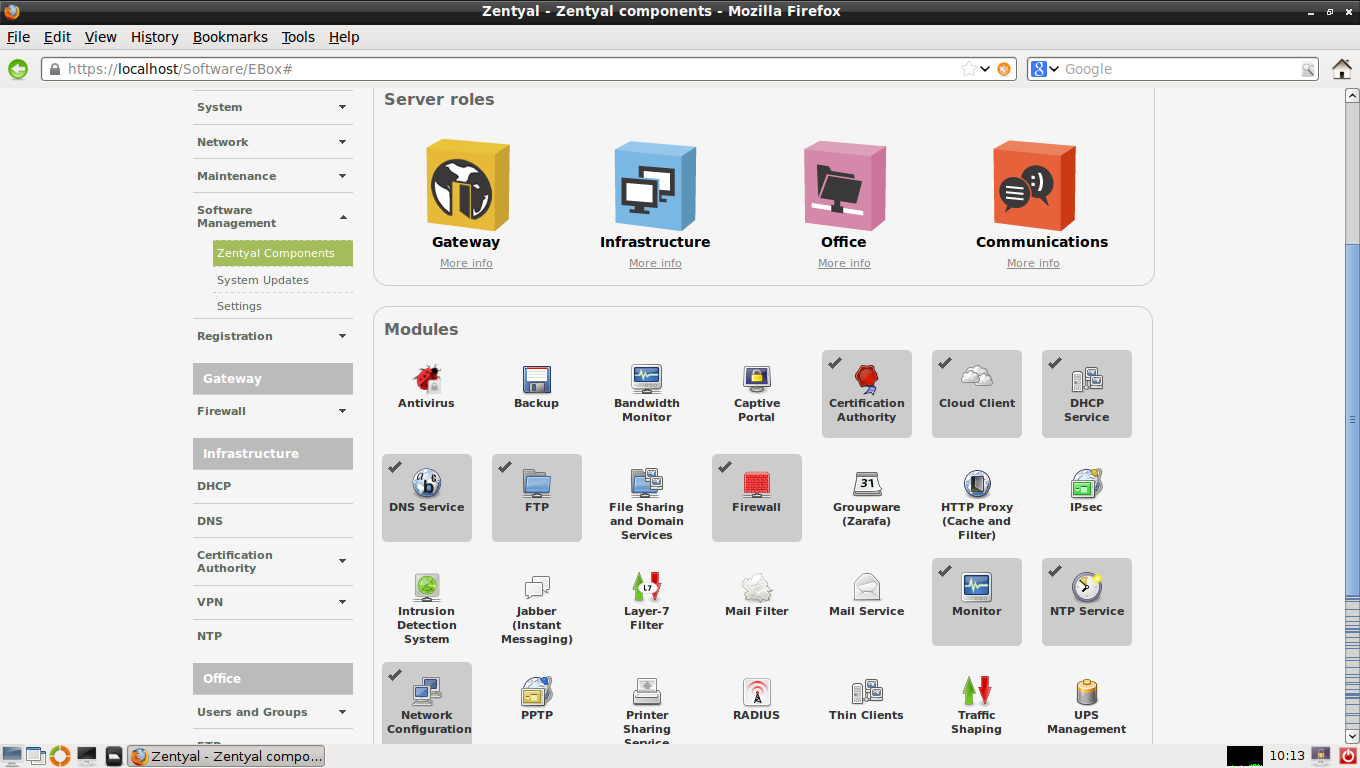Expand the Network sidebar section

click(272, 142)
